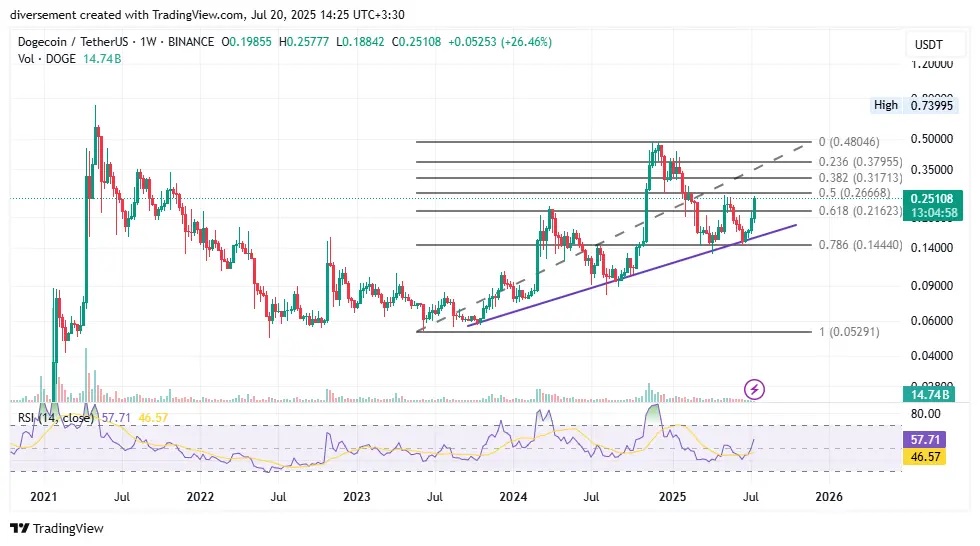Image resolution: width=980 pixels, height=546 pixels.
Task: Click the low price value L0.18842
Action: 360,42
